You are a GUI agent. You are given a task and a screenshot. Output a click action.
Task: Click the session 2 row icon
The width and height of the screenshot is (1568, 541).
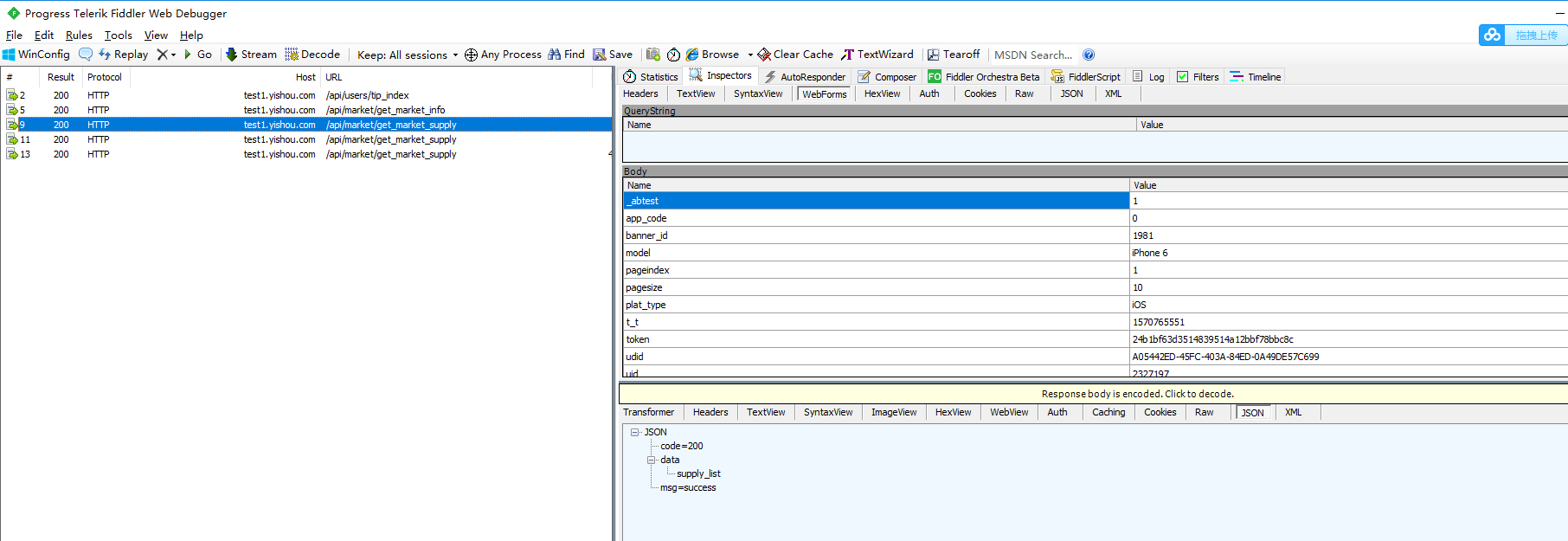click(x=12, y=95)
